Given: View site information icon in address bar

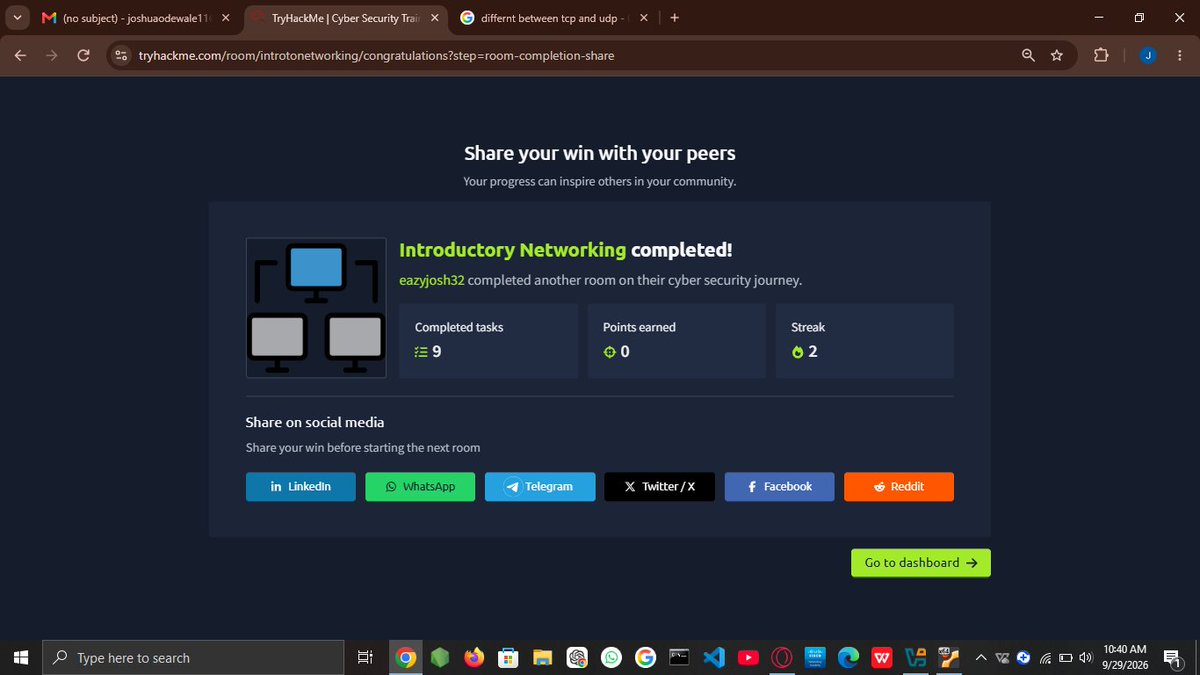Looking at the screenshot, I should tap(122, 55).
